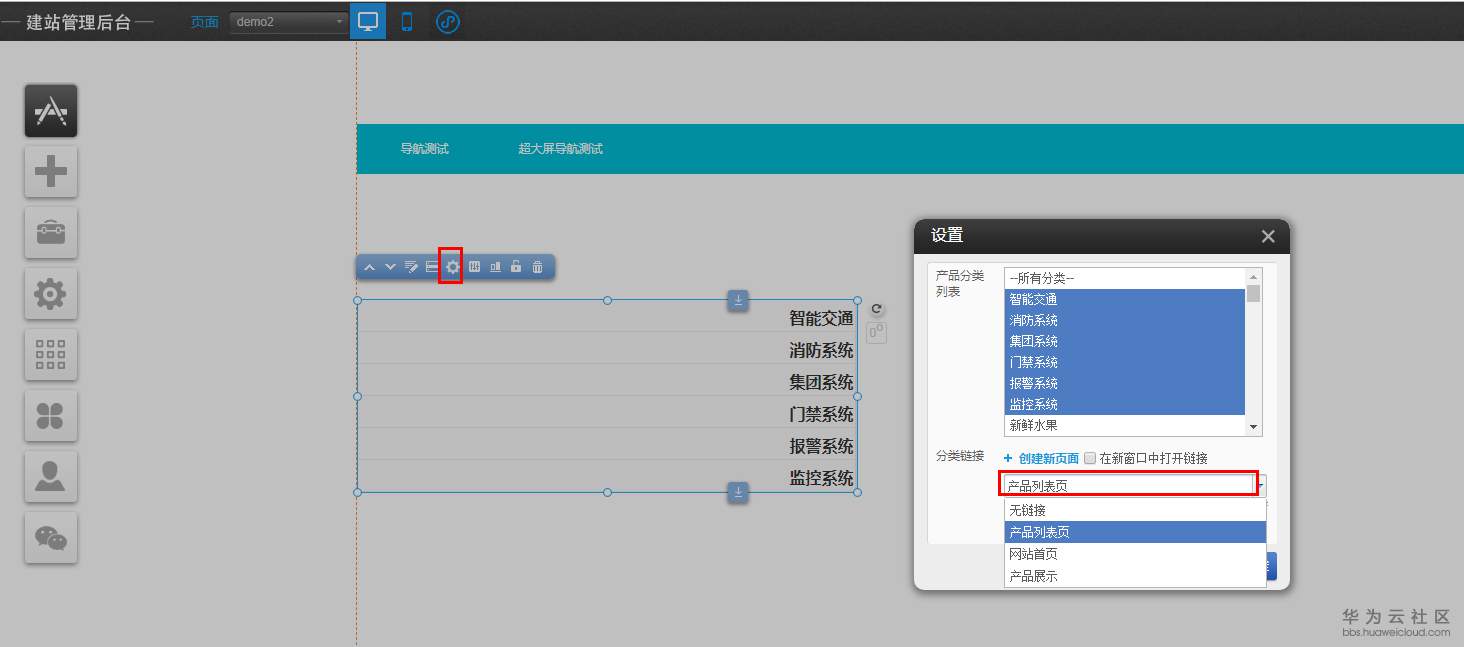The height and width of the screenshot is (647, 1464).
Task: Open the large gear settings sidebar icon
Action: coord(51,294)
